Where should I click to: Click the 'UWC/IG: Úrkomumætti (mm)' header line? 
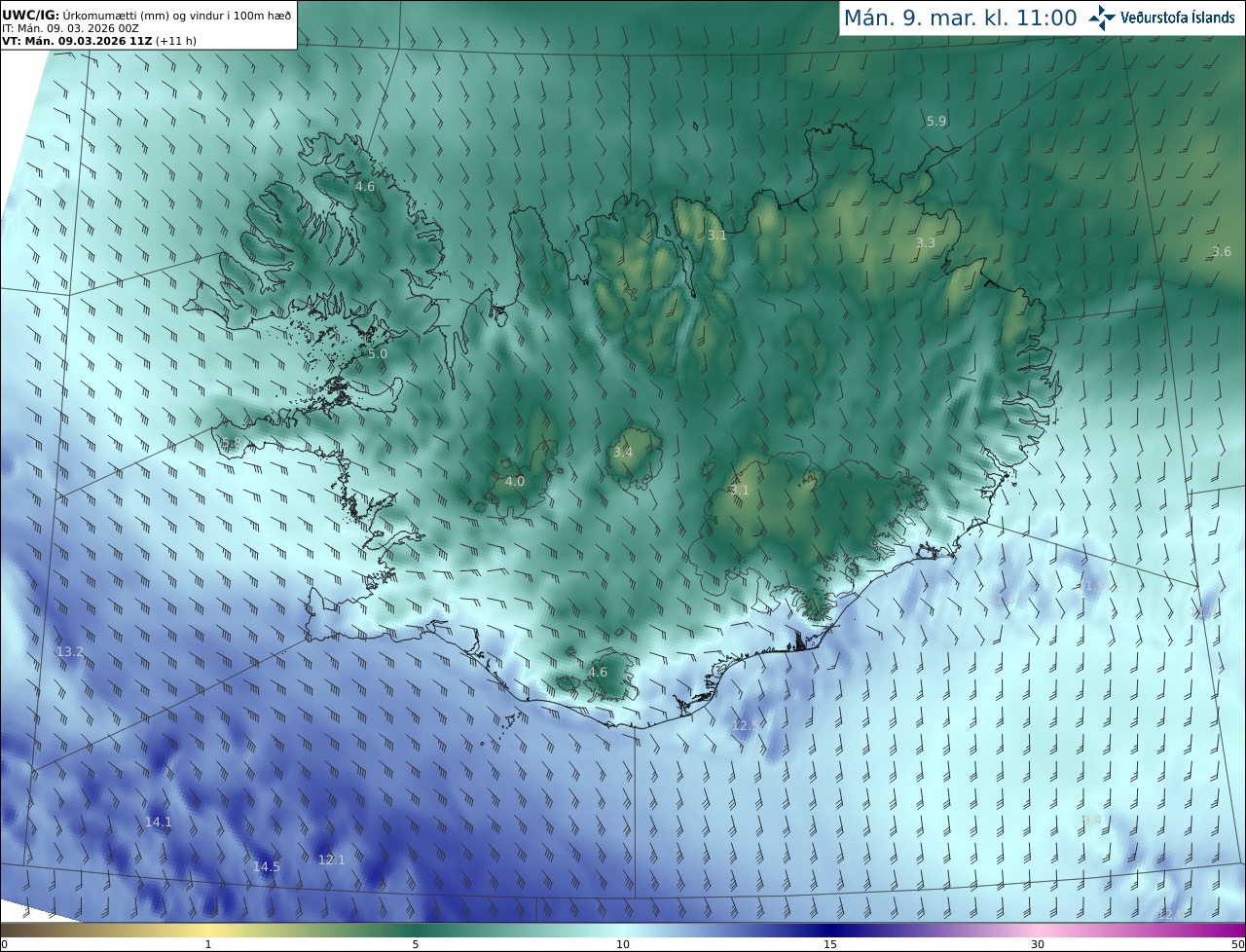146,16
